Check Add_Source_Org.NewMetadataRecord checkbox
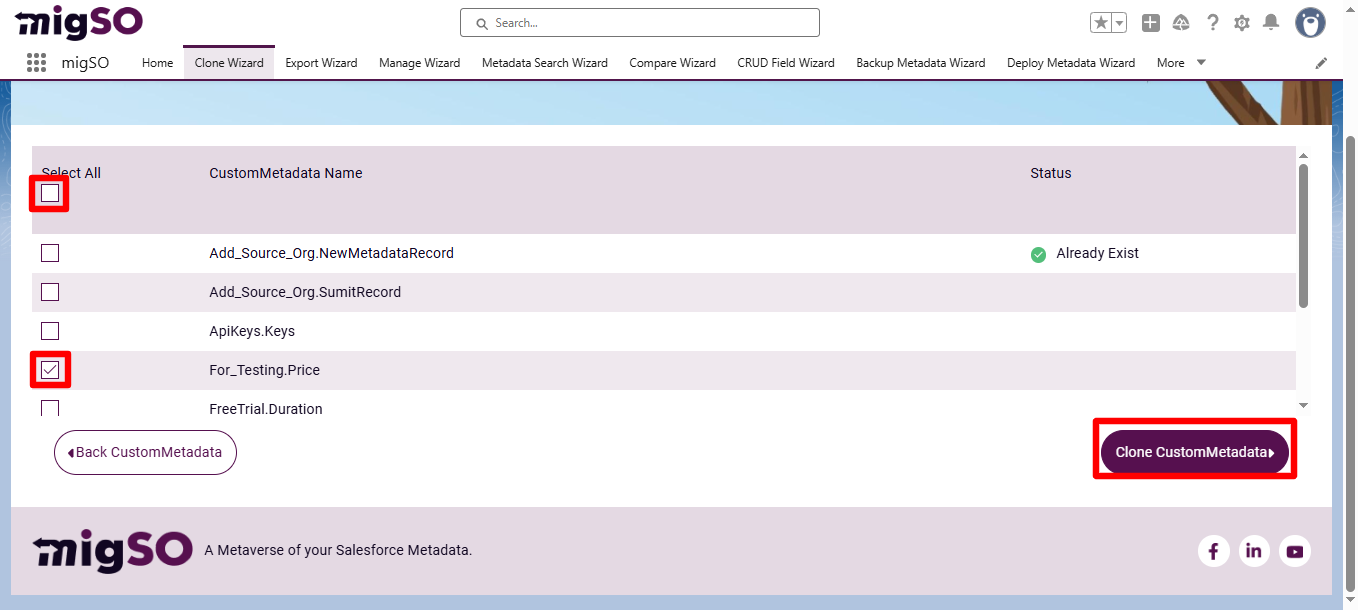The image size is (1358, 610). coord(50,253)
